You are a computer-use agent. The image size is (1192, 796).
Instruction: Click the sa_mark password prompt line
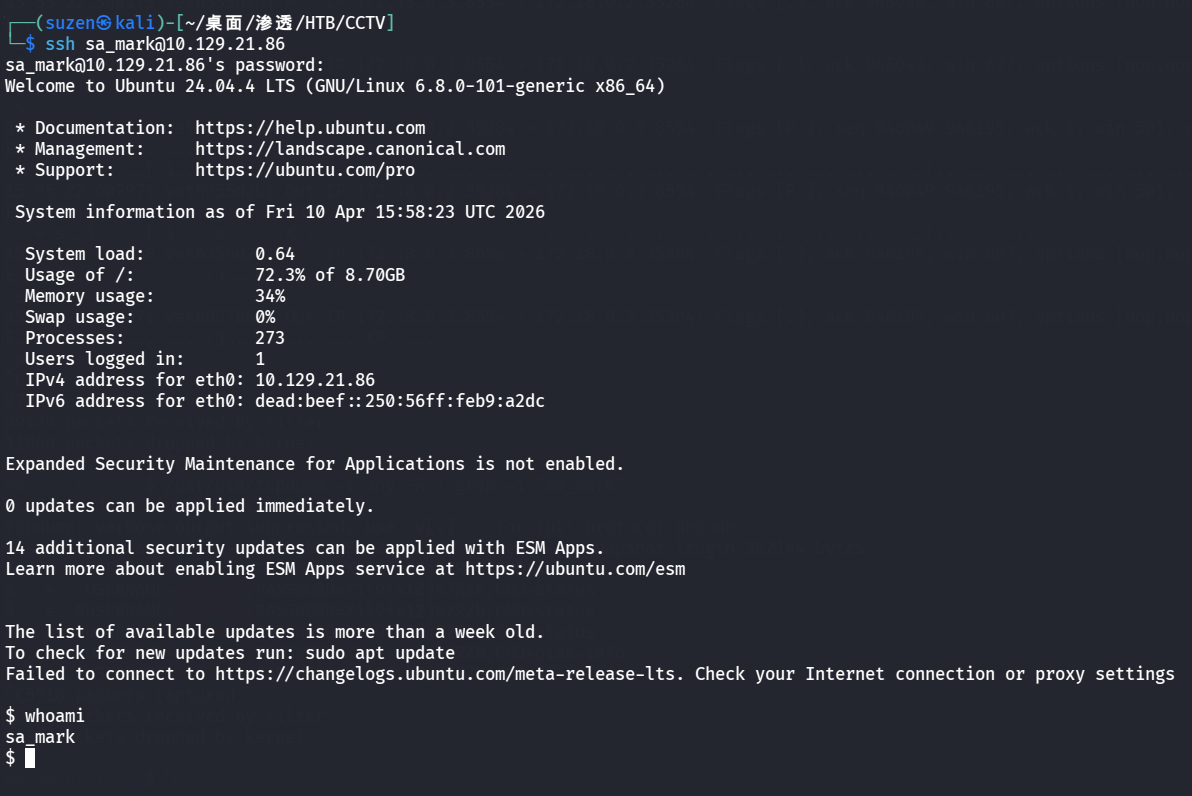[x=165, y=65]
